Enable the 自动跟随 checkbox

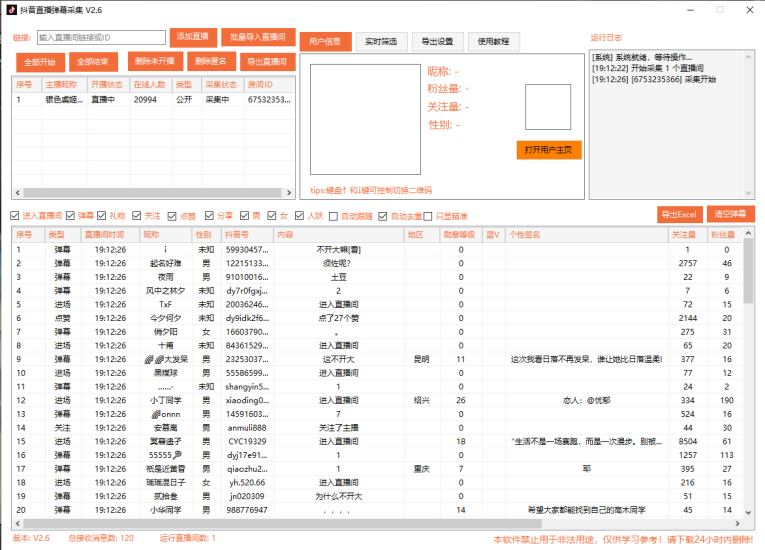(x=334, y=216)
